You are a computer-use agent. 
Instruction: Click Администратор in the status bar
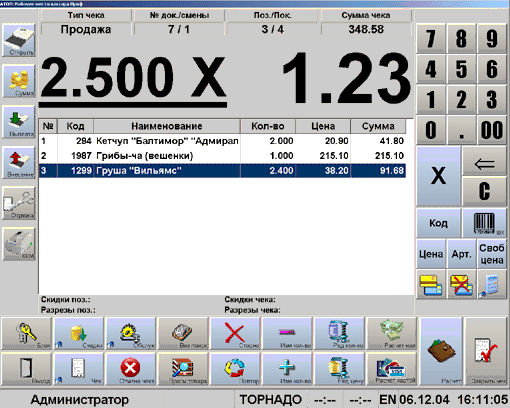pyautogui.click(x=80, y=399)
